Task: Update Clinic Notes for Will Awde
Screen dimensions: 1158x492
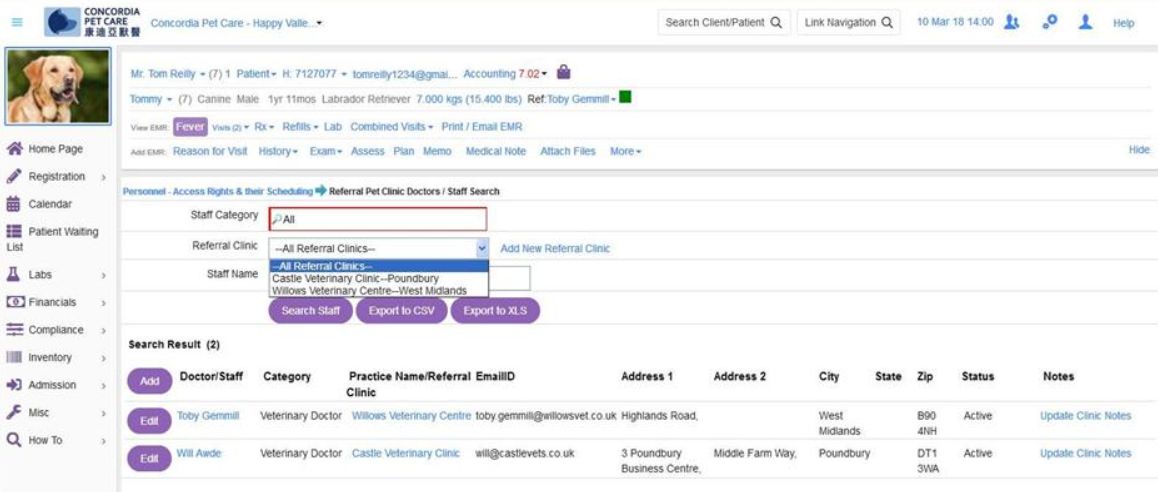Action: [1086, 453]
